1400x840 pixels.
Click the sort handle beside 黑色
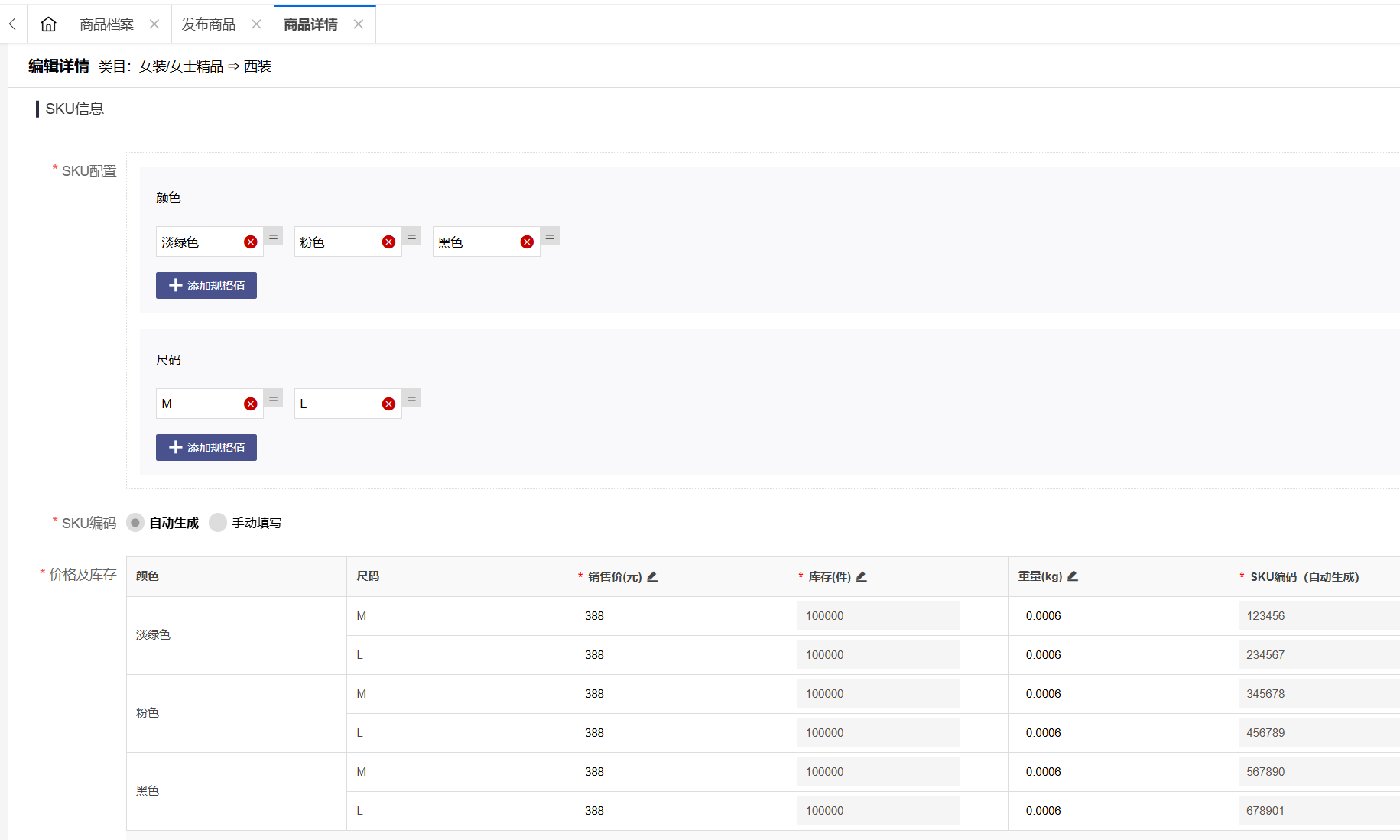pos(550,235)
